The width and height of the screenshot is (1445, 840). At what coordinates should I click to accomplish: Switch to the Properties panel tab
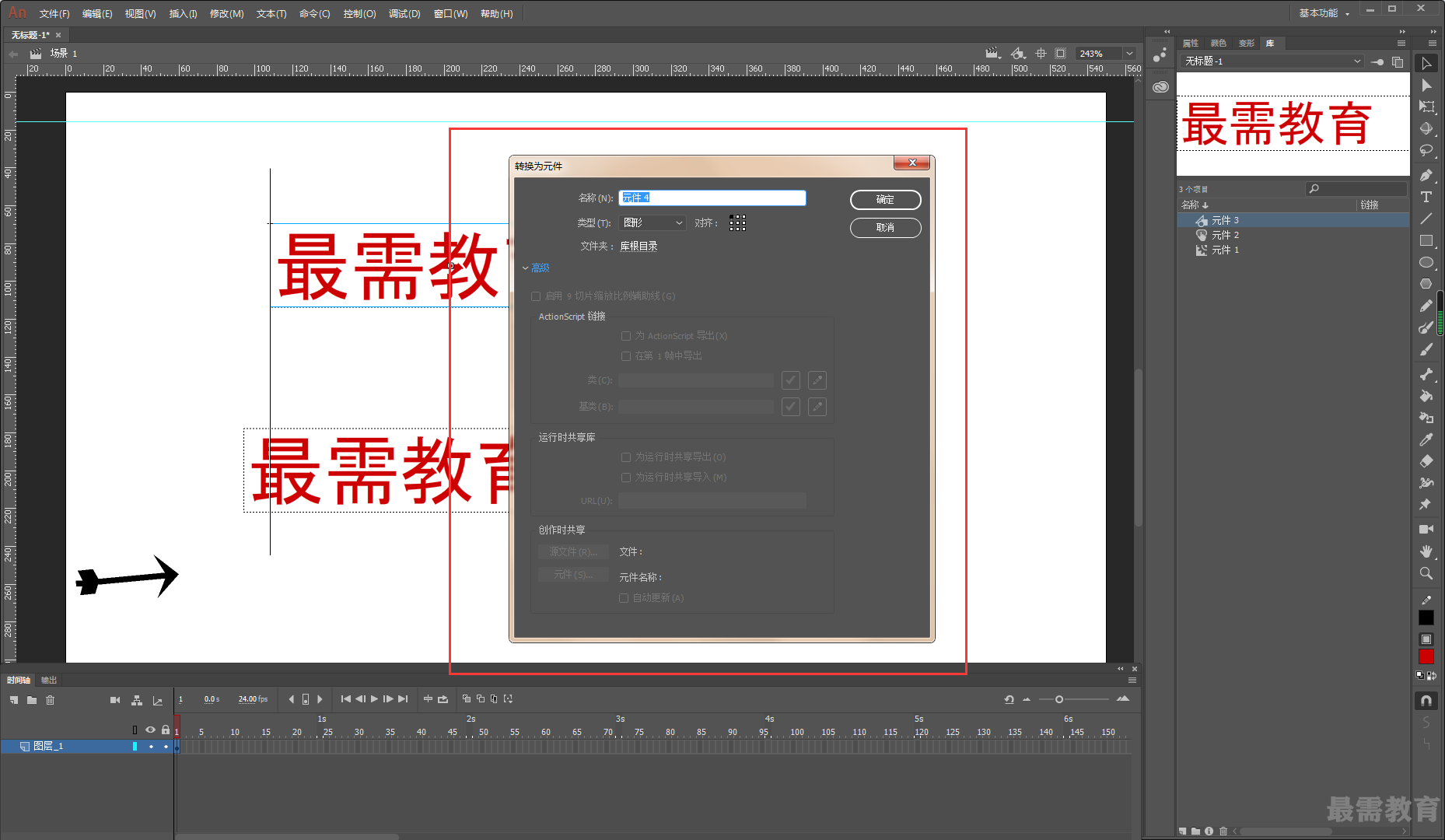pos(1191,44)
